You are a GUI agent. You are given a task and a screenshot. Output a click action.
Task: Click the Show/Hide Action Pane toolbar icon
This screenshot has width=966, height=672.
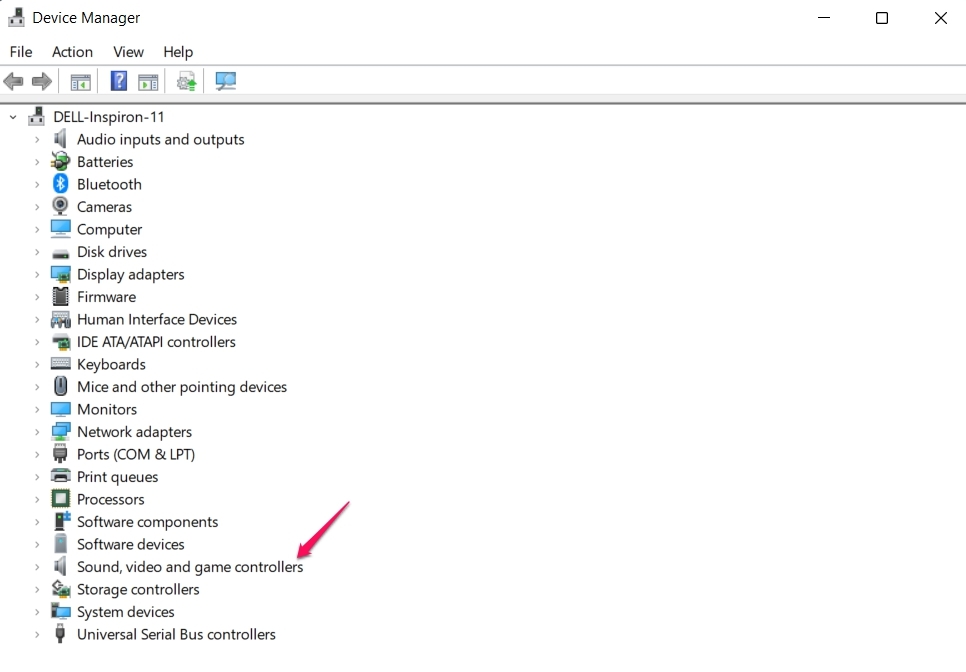pyautogui.click(x=148, y=81)
